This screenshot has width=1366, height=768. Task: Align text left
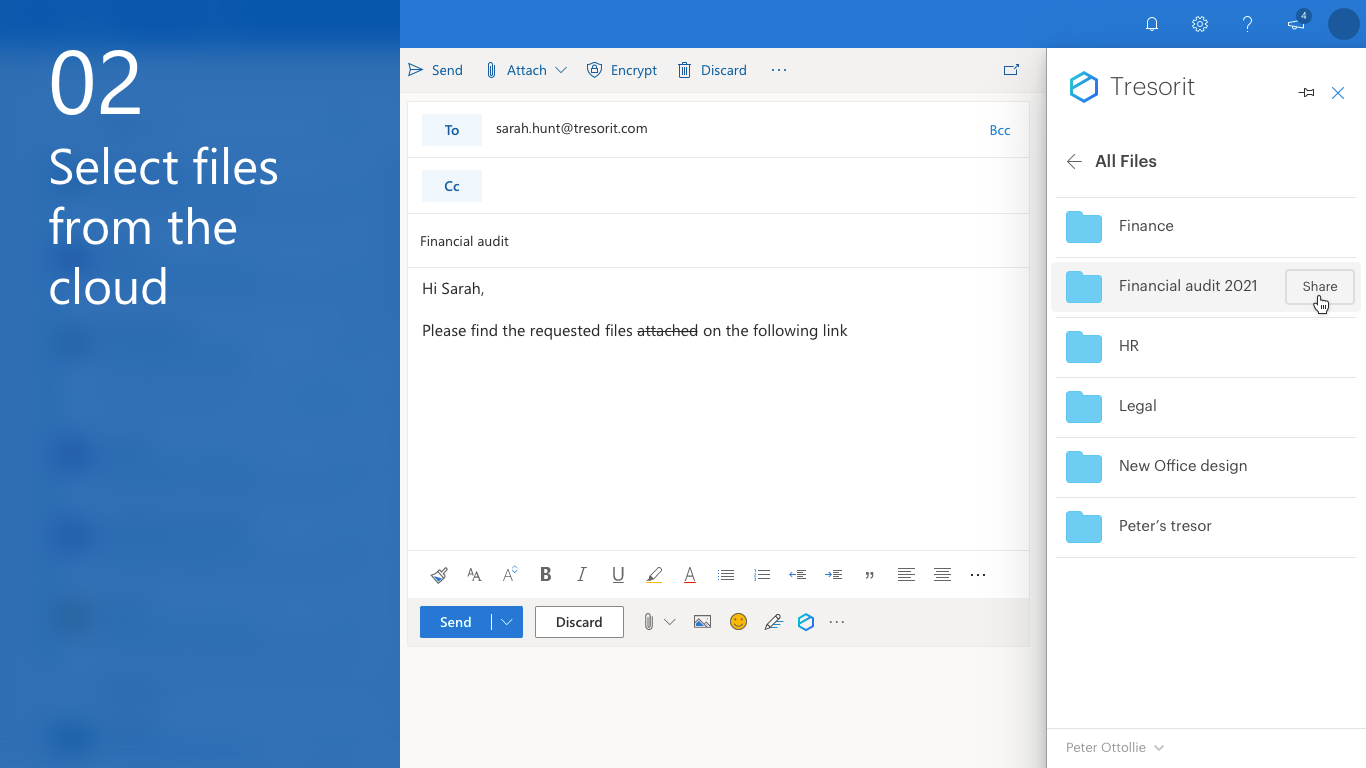[x=906, y=575]
